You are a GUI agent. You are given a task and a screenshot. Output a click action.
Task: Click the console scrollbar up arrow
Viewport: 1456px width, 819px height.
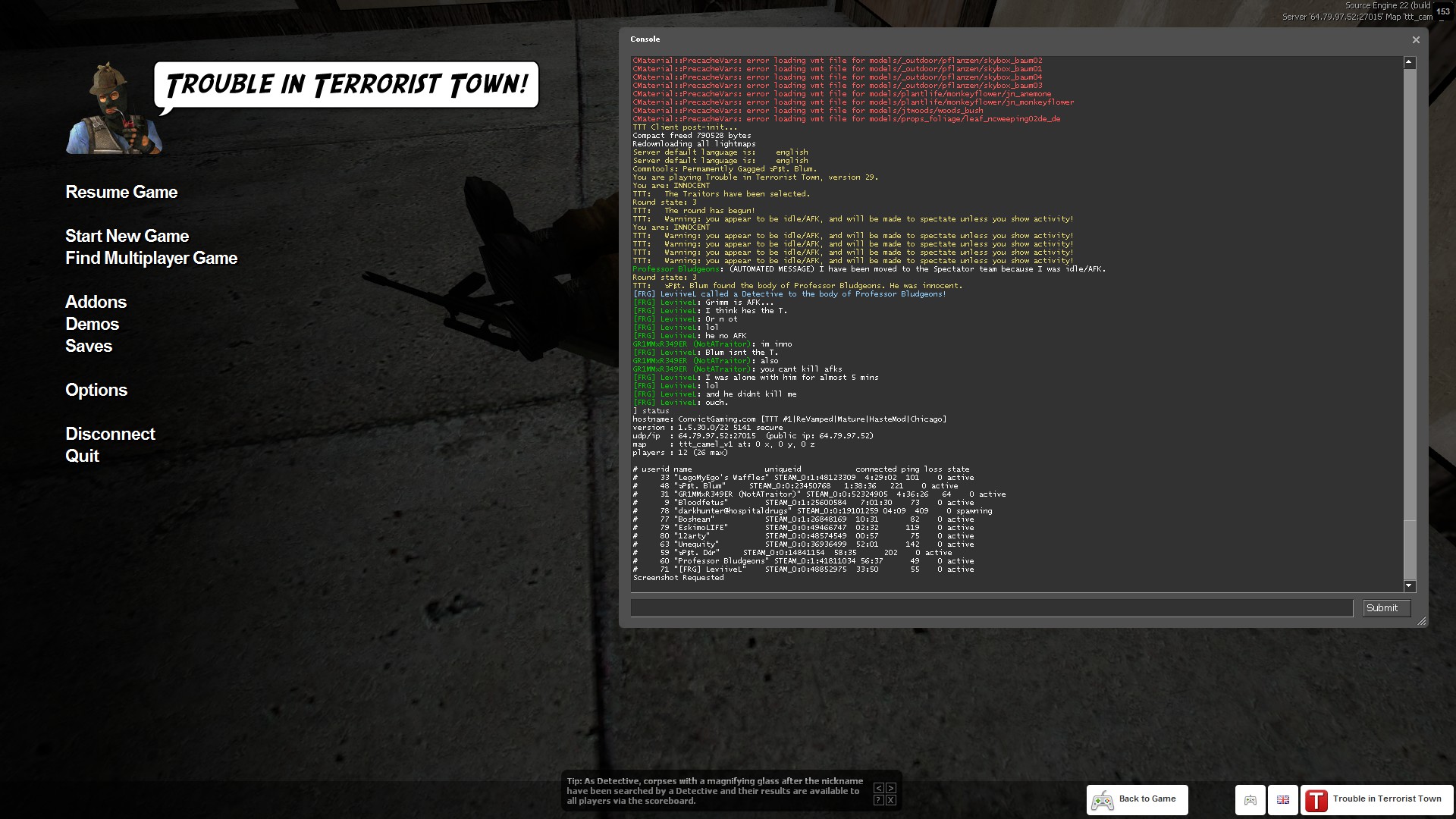1410,62
